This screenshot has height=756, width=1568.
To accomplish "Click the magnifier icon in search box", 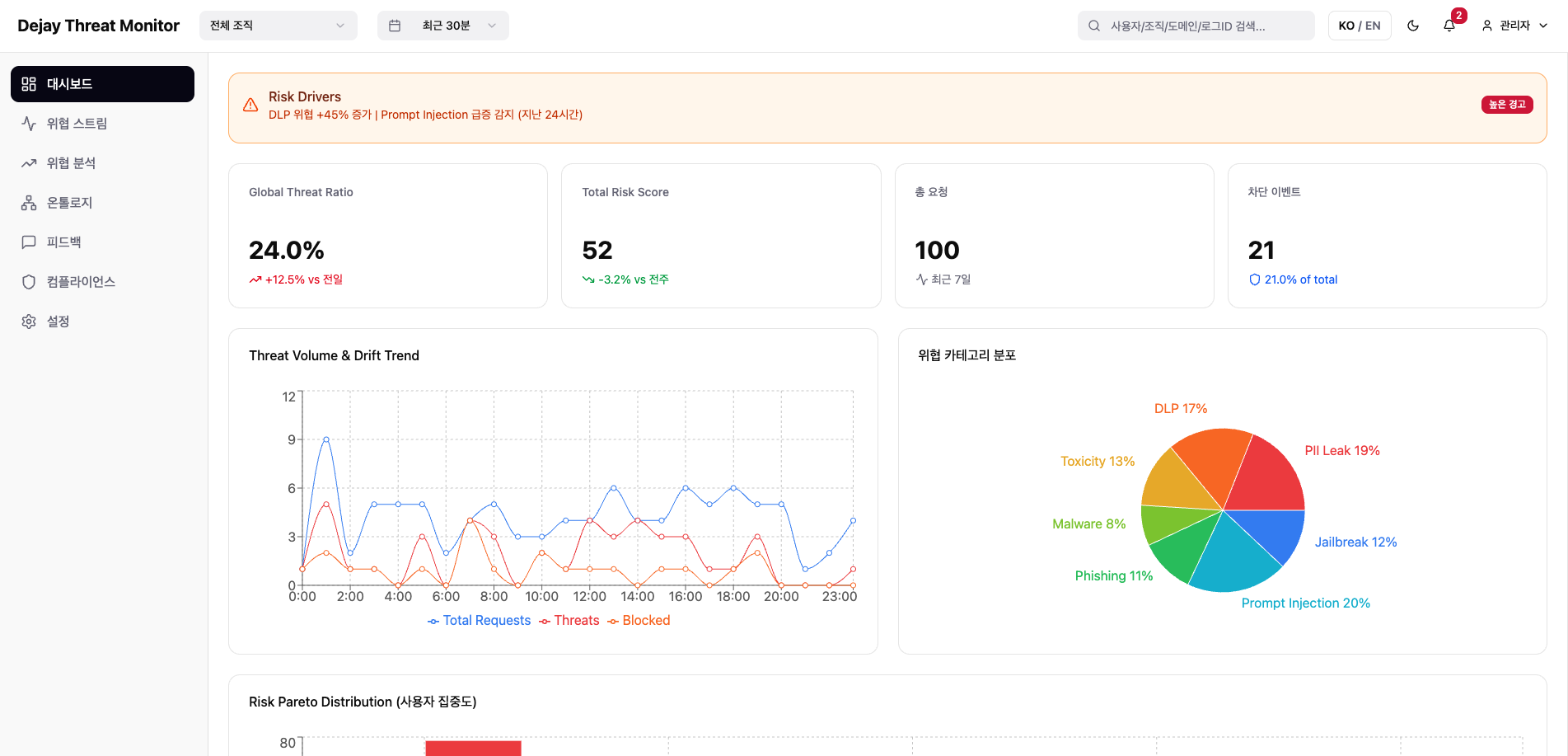I will tap(1094, 26).
